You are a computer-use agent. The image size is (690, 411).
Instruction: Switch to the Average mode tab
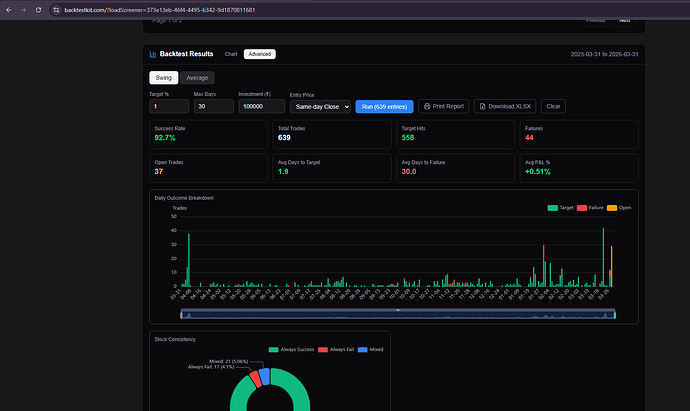pos(197,78)
